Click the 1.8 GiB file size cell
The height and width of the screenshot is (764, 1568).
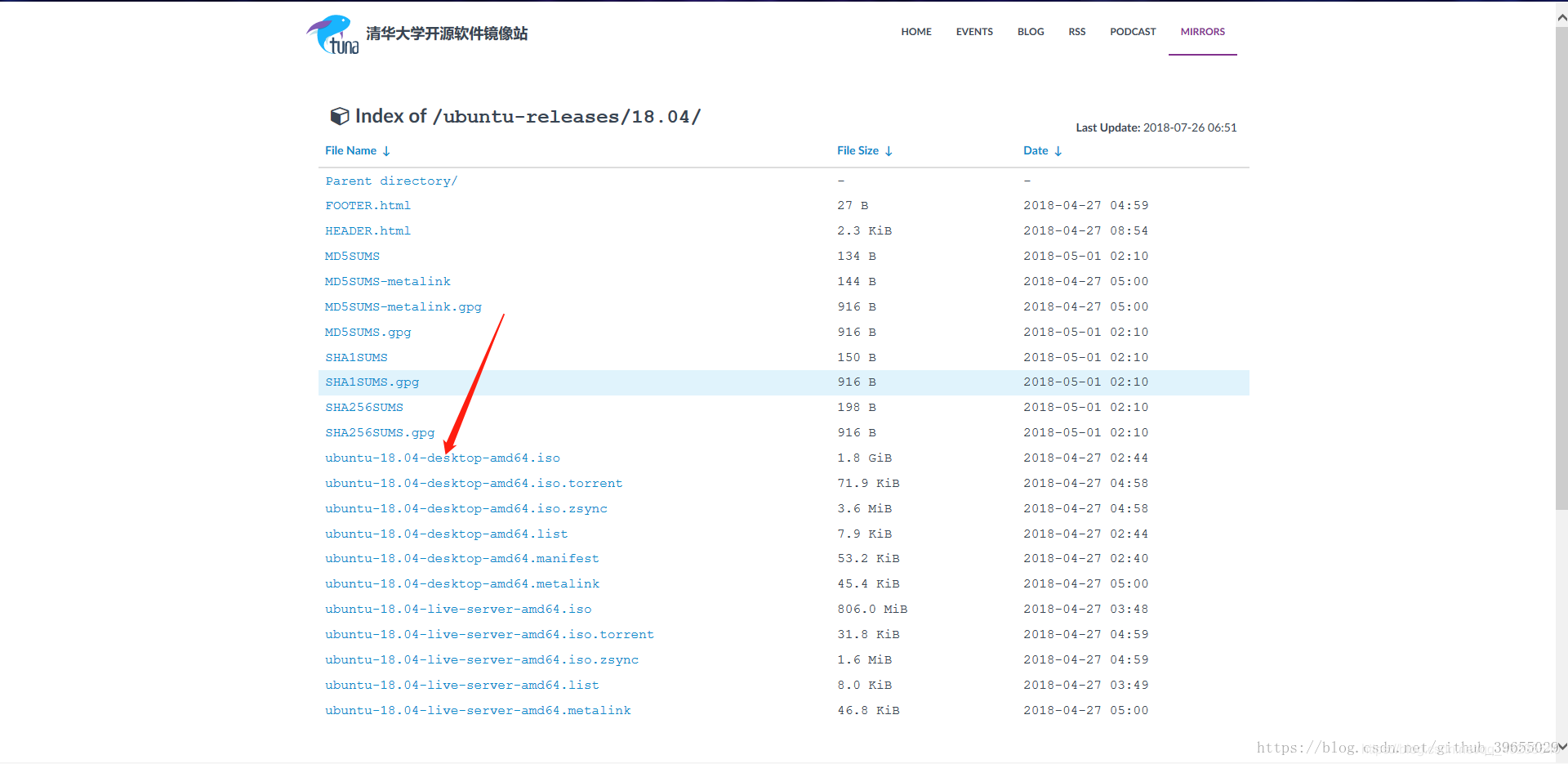tap(865, 458)
